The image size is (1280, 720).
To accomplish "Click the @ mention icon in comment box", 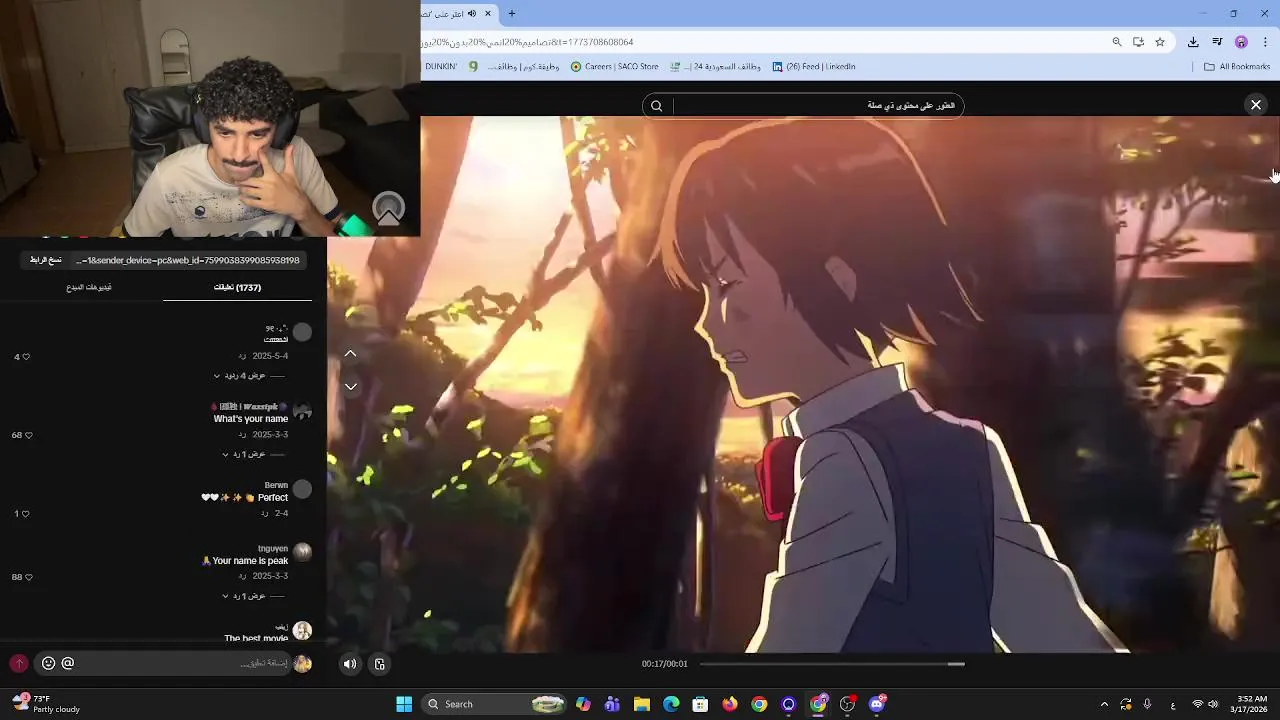I will (68, 663).
